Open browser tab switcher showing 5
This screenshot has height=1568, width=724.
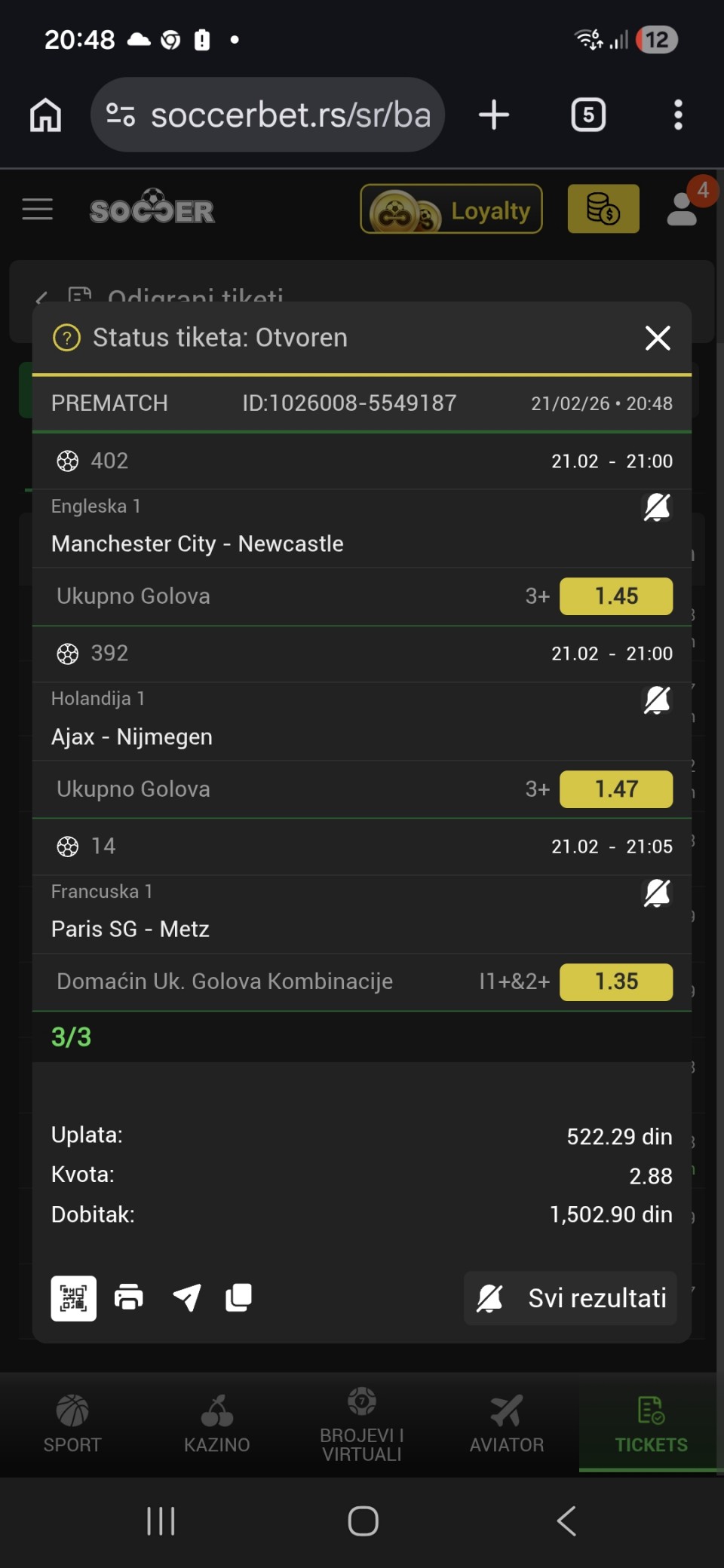tap(588, 115)
